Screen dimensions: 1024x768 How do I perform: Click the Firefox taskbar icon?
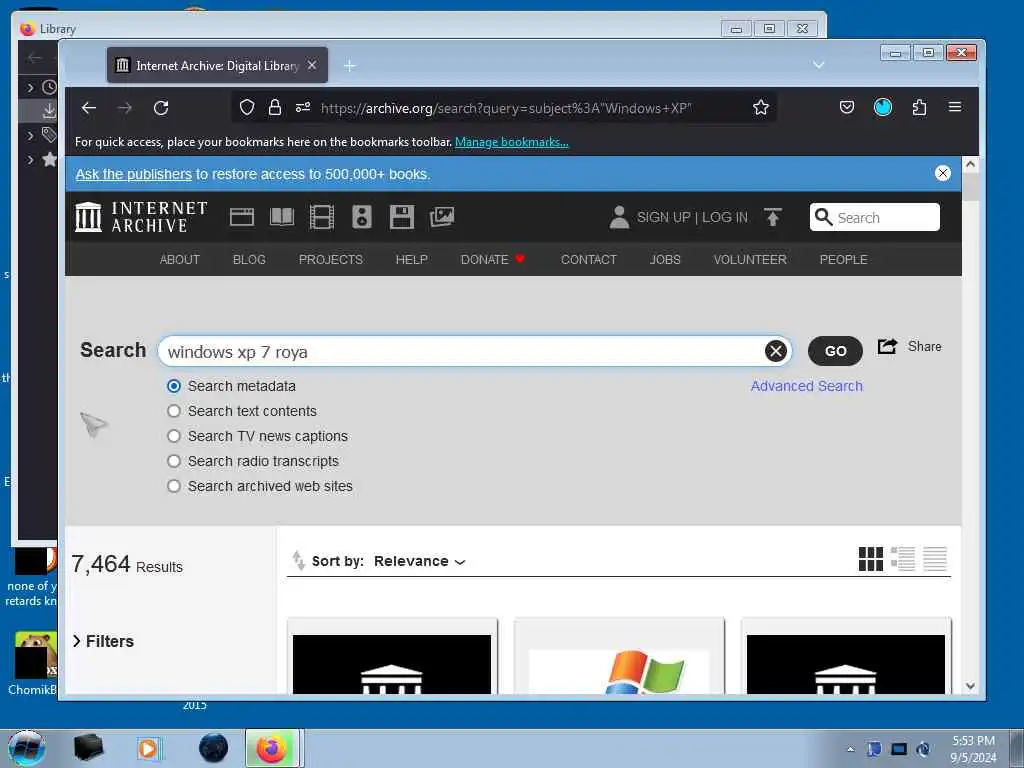(x=272, y=748)
